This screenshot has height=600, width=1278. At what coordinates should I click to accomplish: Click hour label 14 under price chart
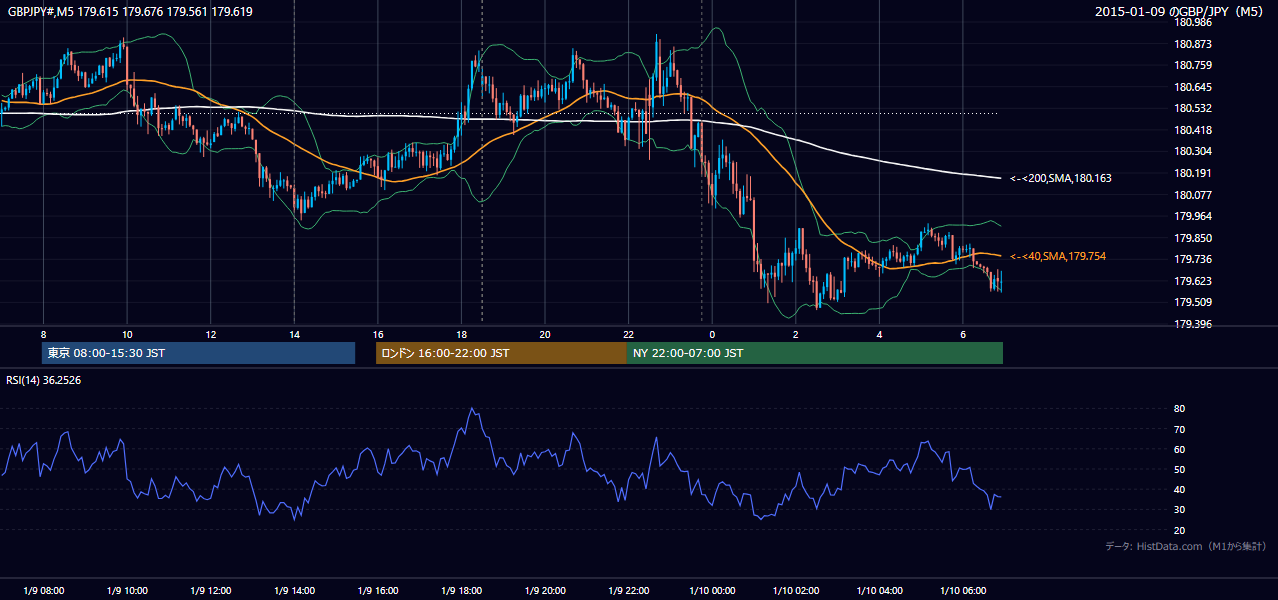[x=294, y=334]
